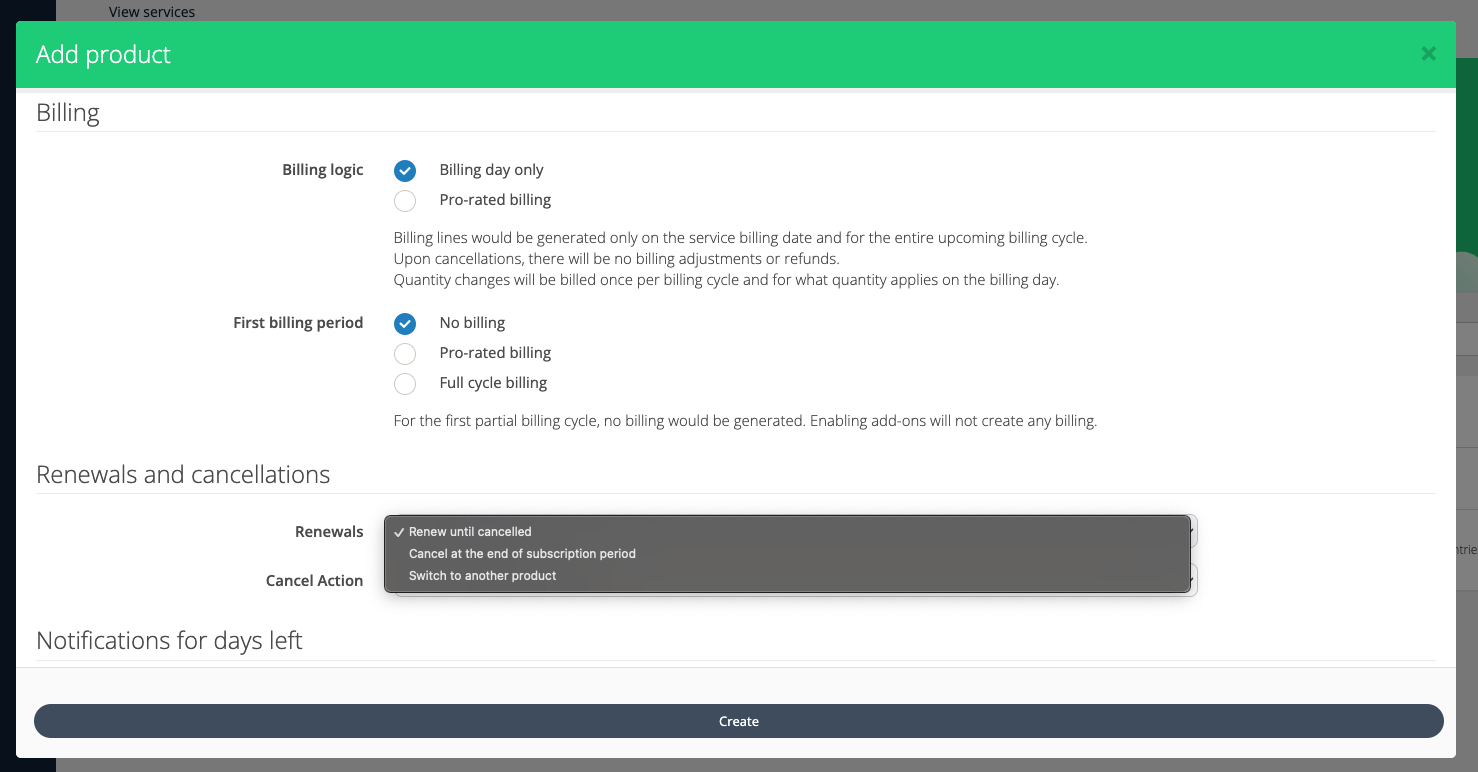Click the "Cancel Action" field label

(x=314, y=580)
